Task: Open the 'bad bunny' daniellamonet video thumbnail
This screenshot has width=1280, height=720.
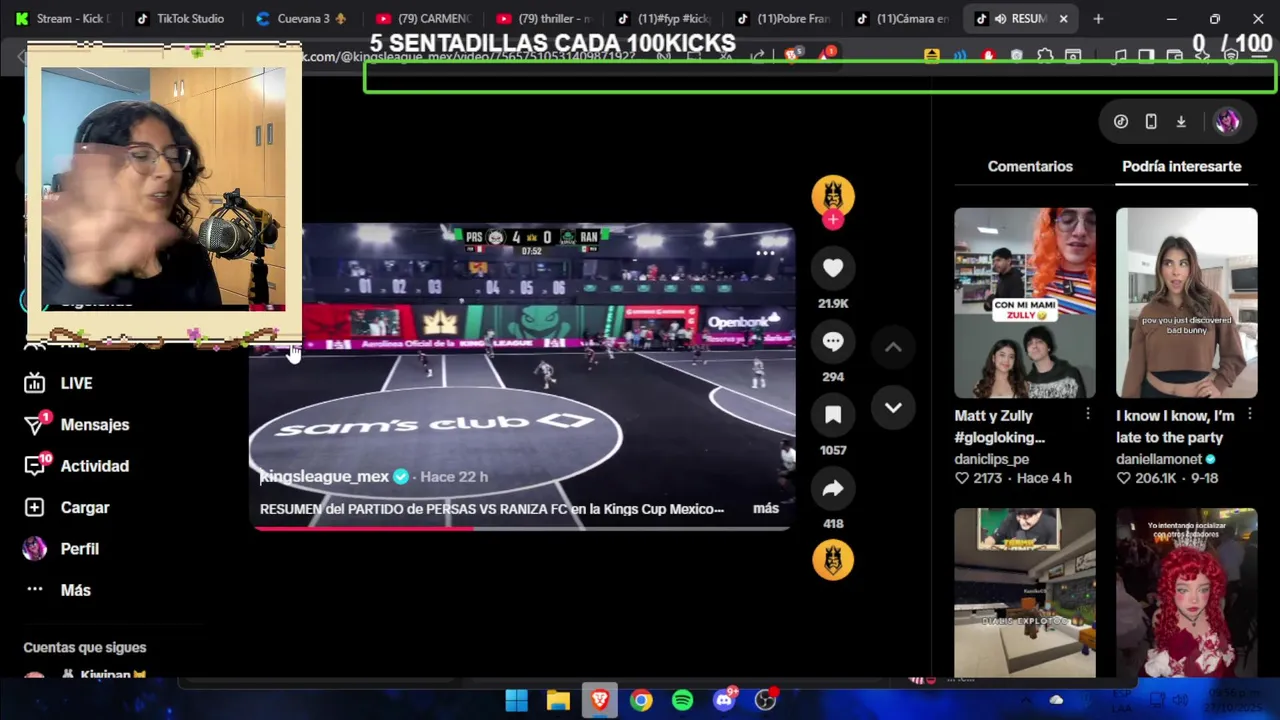Action: pyautogui.click(x=1186, y=303)
